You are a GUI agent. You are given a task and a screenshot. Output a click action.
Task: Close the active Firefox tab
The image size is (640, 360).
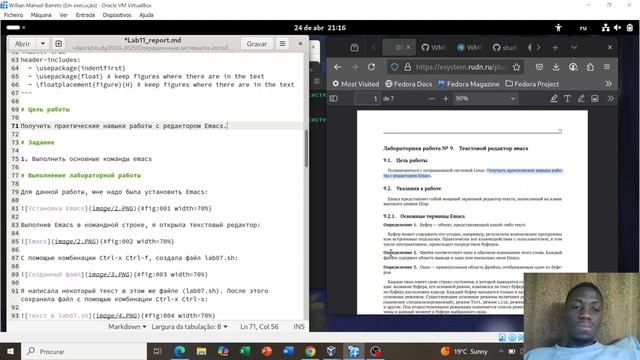coord(408,47)
